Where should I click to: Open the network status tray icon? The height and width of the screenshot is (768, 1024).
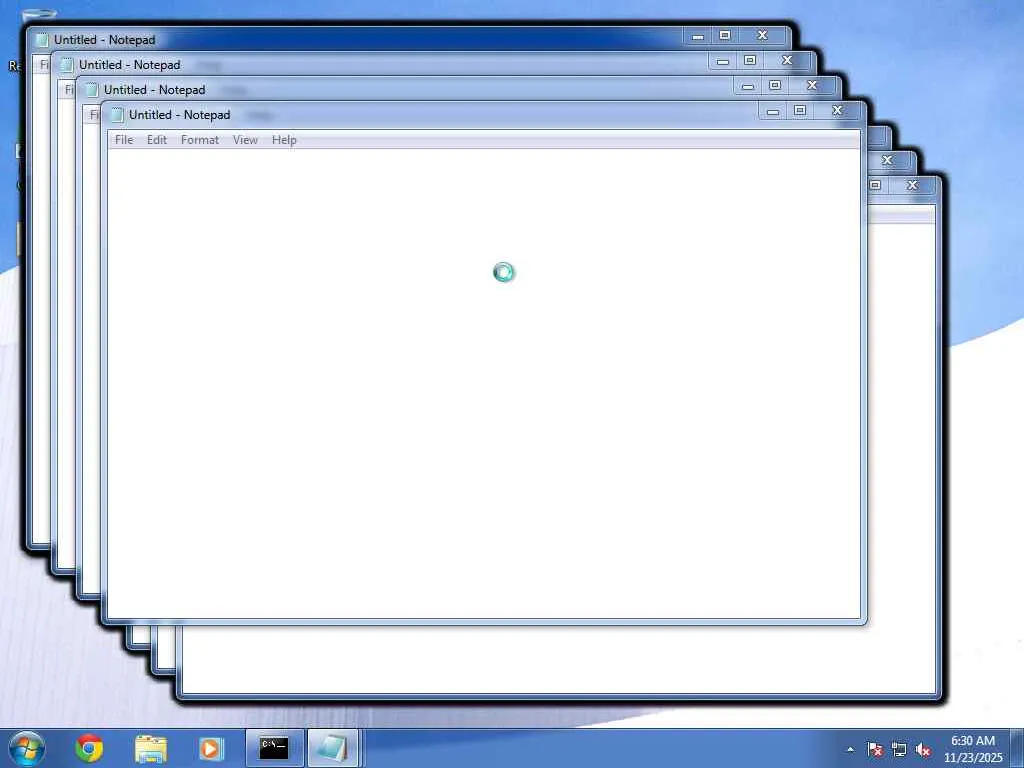[899, 750]
